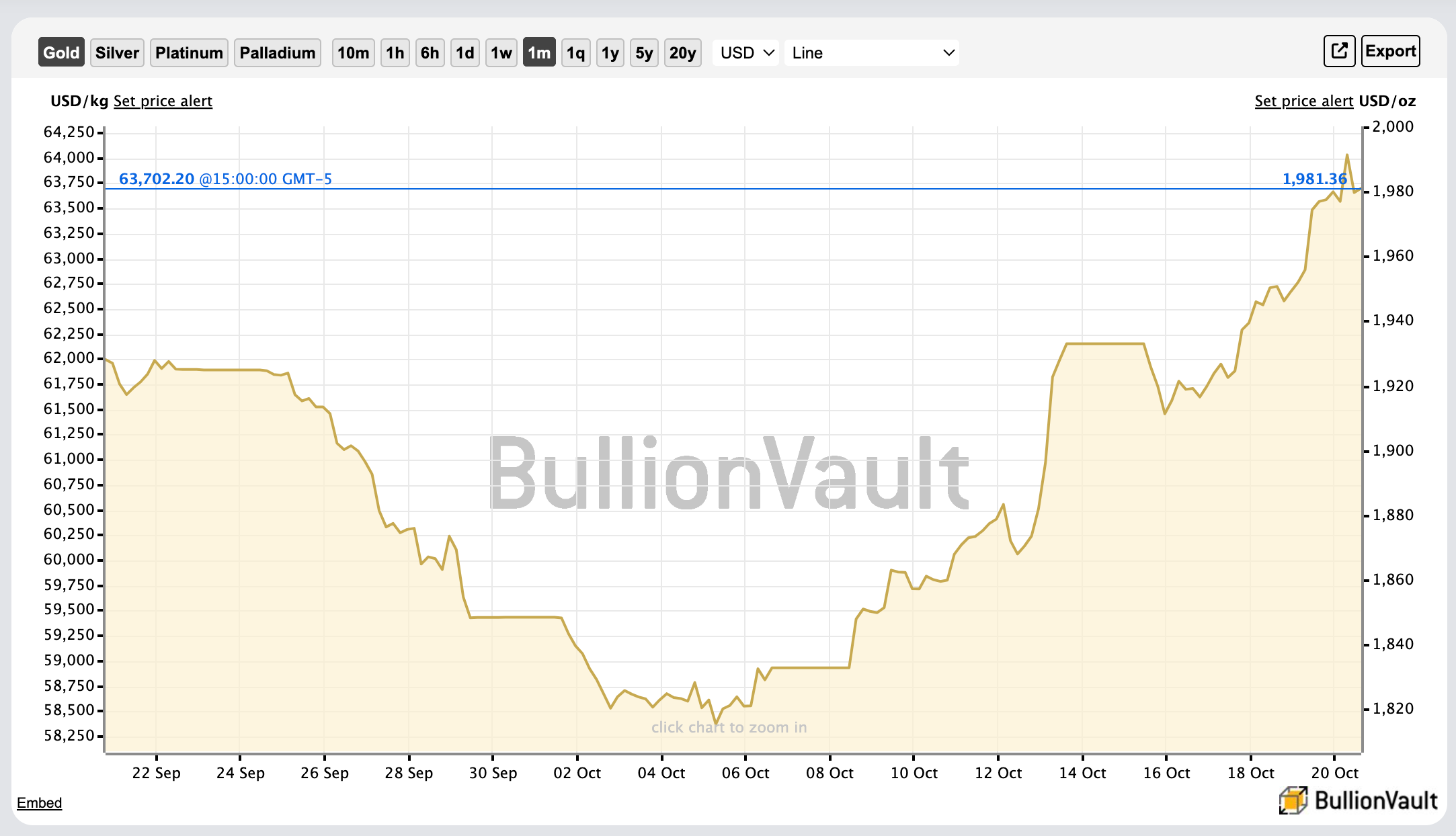
Task: Select the 1d time range
Action: pyautogui.click(x=464, y=52)
